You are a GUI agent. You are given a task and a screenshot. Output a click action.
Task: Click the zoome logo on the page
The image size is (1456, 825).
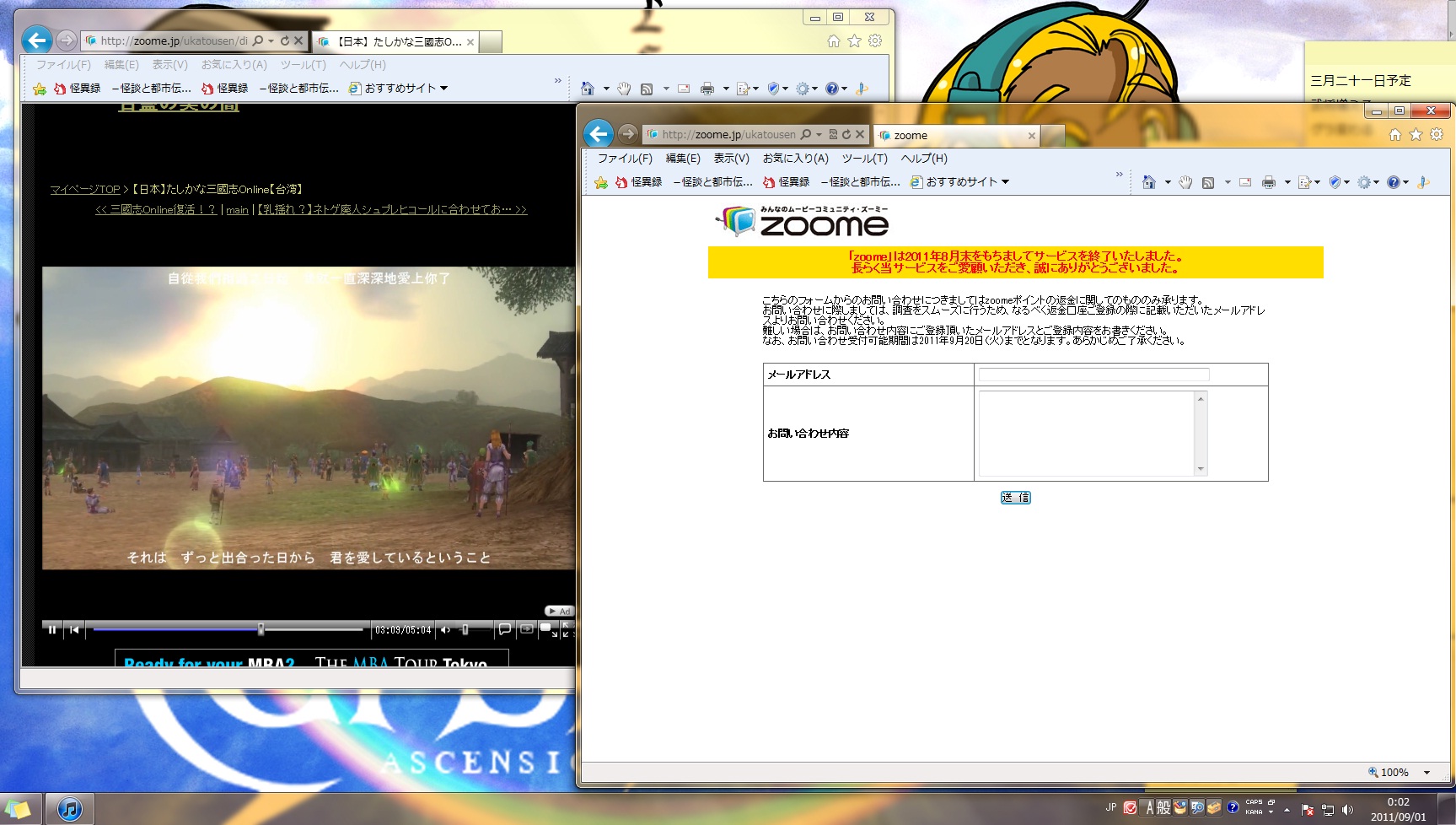click(x=802, y=222)
